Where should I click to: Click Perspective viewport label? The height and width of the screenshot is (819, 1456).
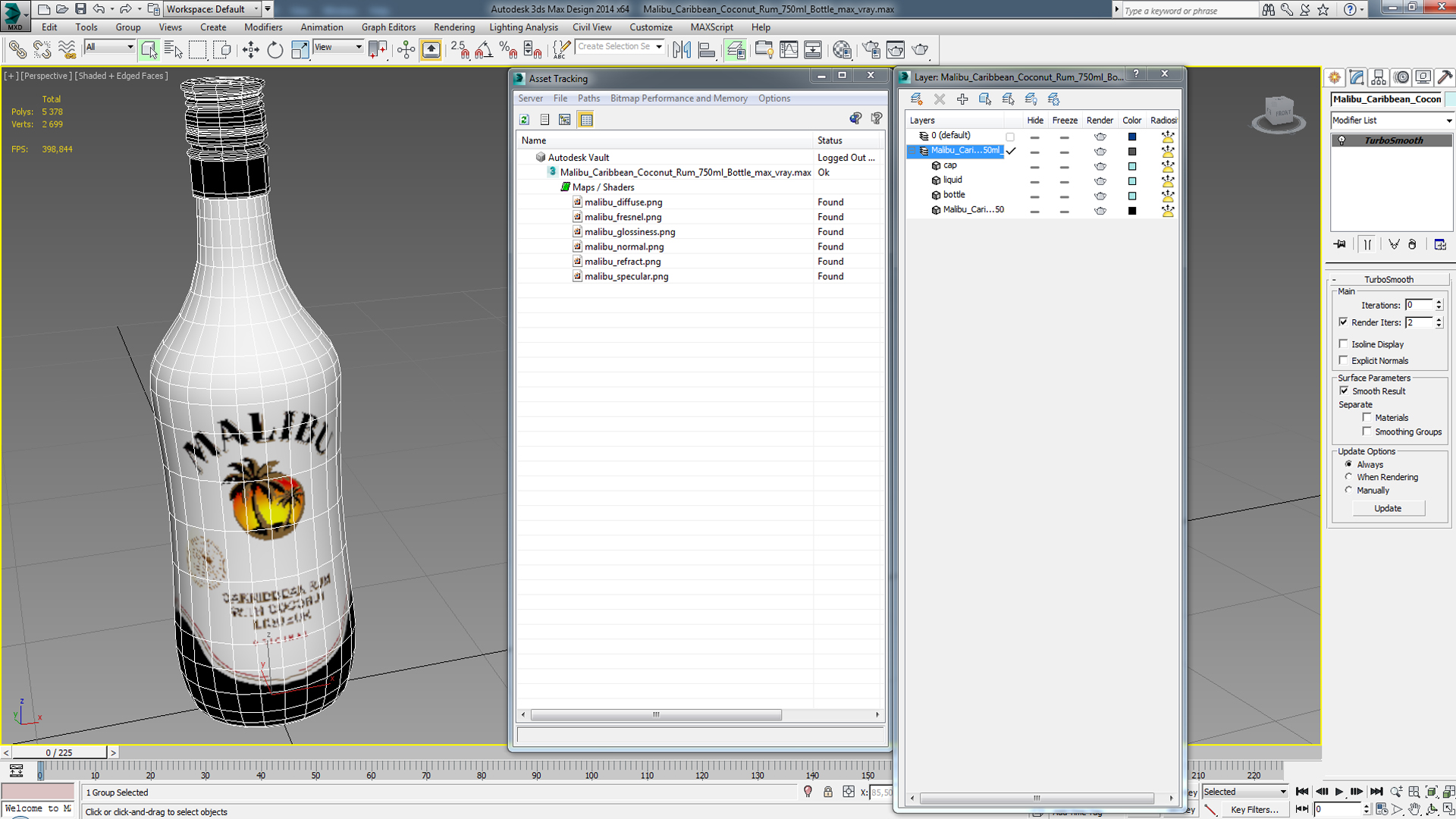[x=46, y=76]
